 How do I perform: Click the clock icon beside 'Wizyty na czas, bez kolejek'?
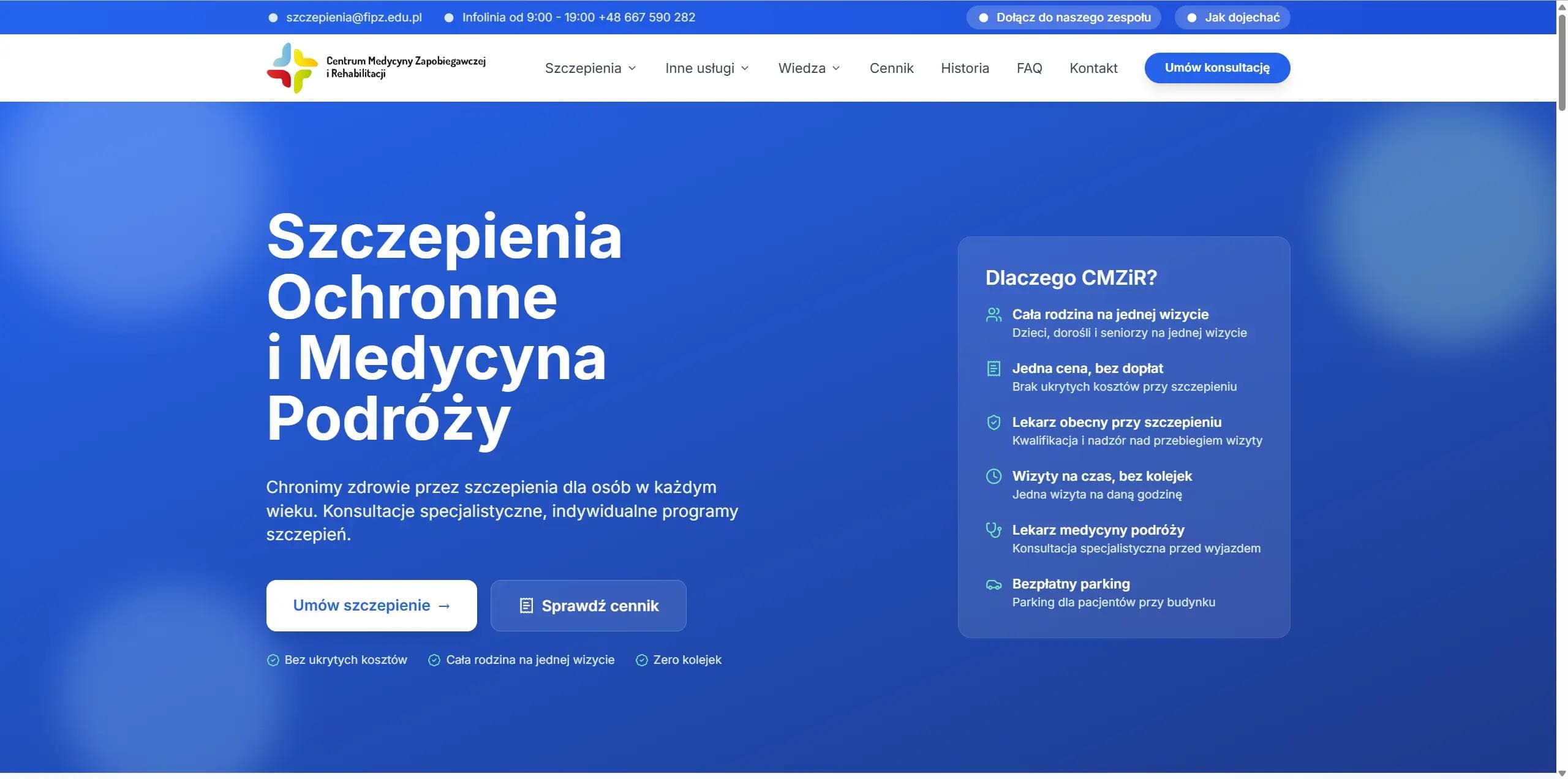pos(993,476)
